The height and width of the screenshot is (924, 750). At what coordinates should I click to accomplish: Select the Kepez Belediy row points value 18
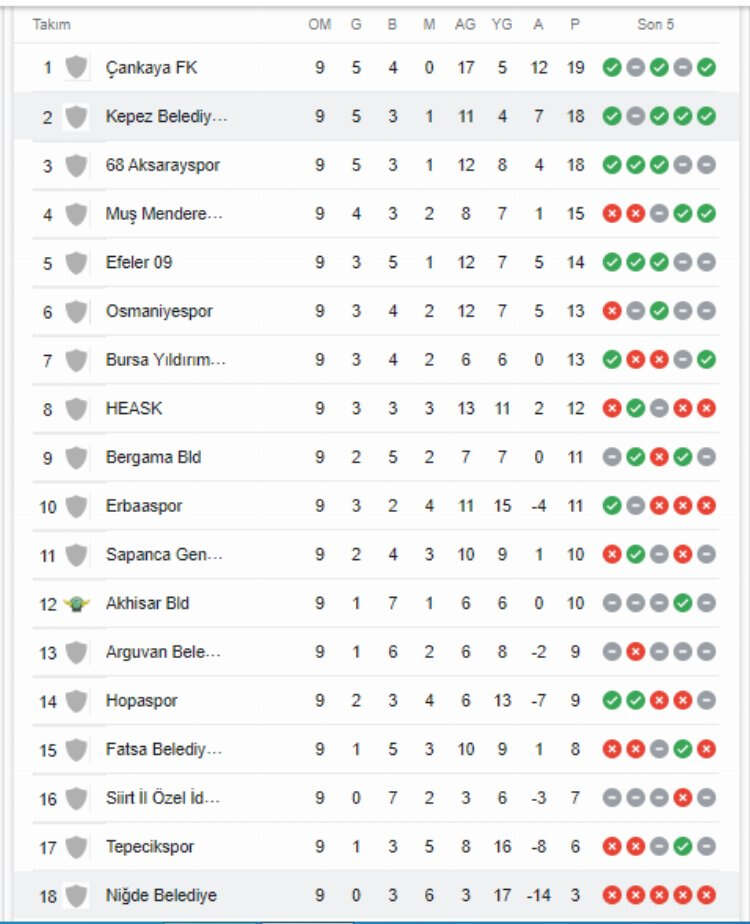pyautogui.click(x=575, y=116)
